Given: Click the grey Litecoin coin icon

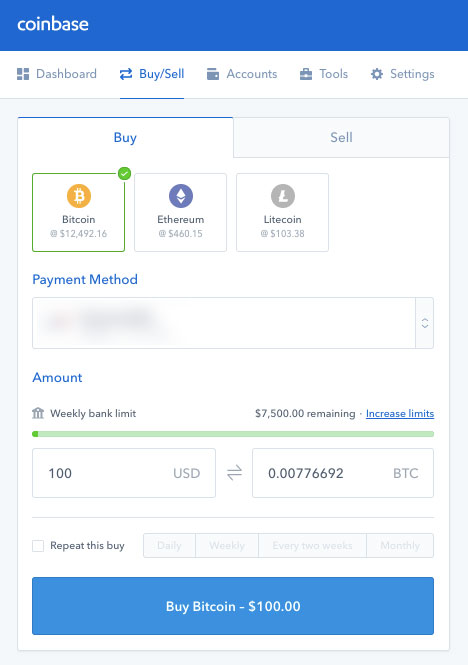Looking at the screenshot, I should pos(283,196).
